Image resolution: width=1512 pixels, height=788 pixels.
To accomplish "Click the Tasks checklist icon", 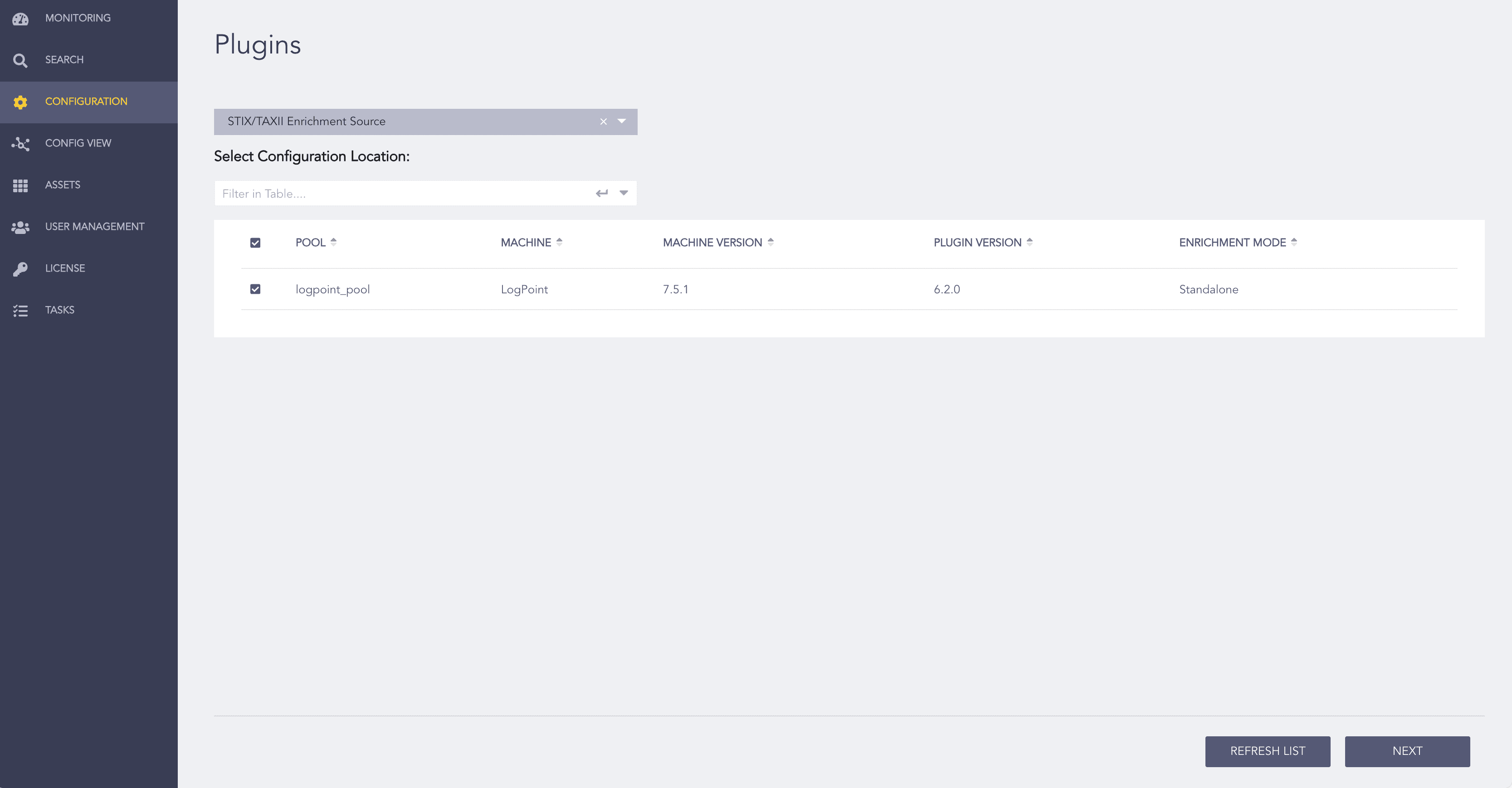I will [x=20, y=311].
